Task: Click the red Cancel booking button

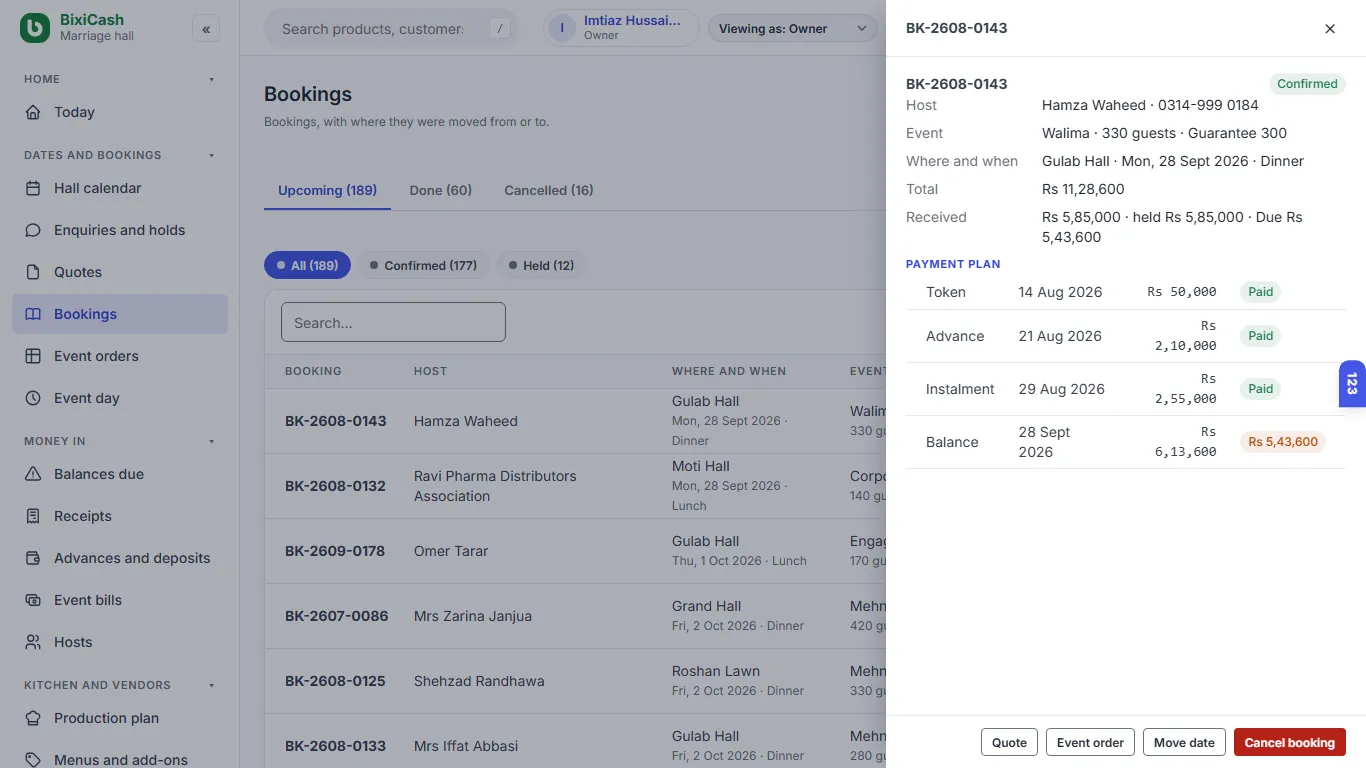Action: [x=1290, y=742]
